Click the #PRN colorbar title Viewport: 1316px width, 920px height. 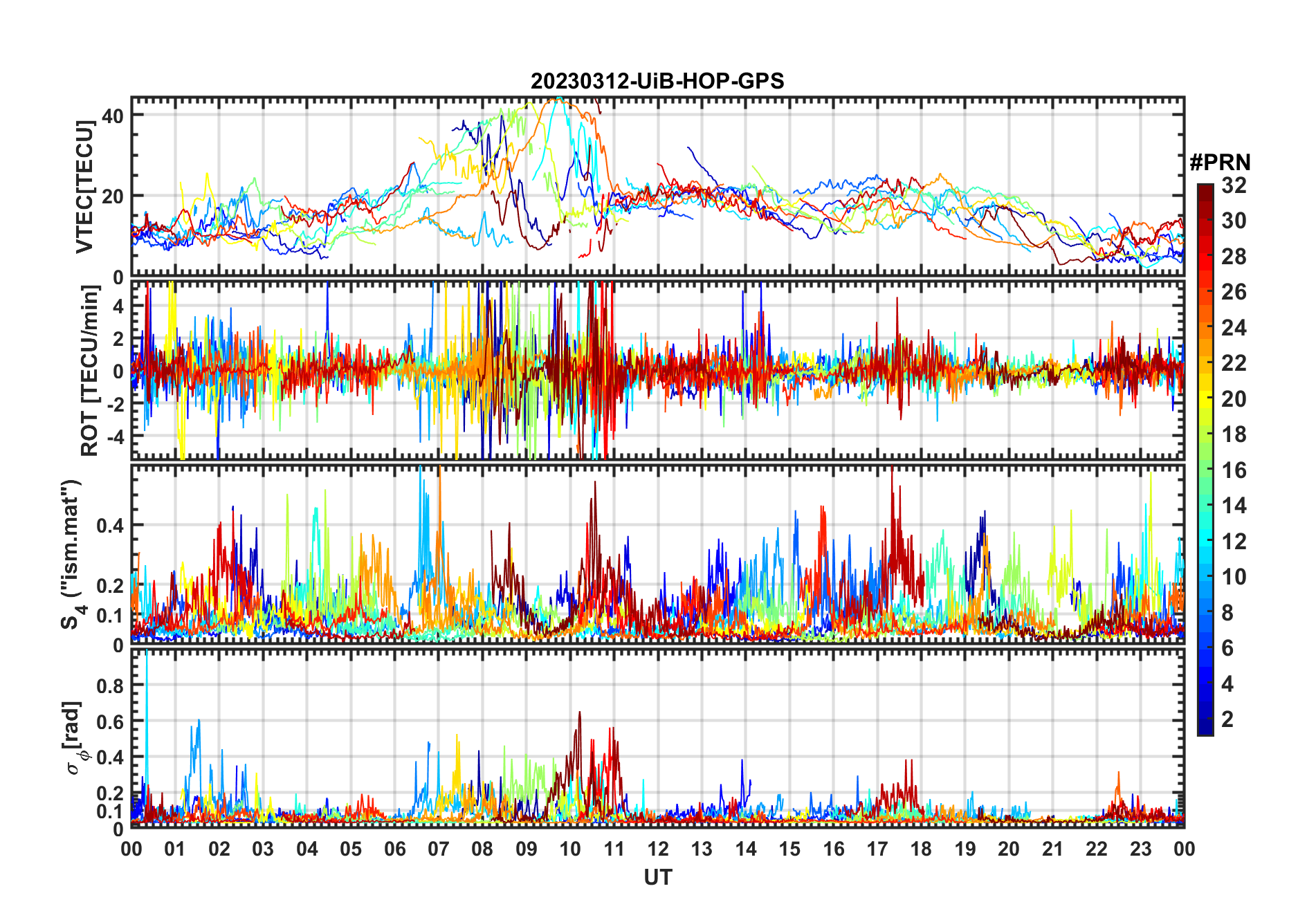(1221, 163)
